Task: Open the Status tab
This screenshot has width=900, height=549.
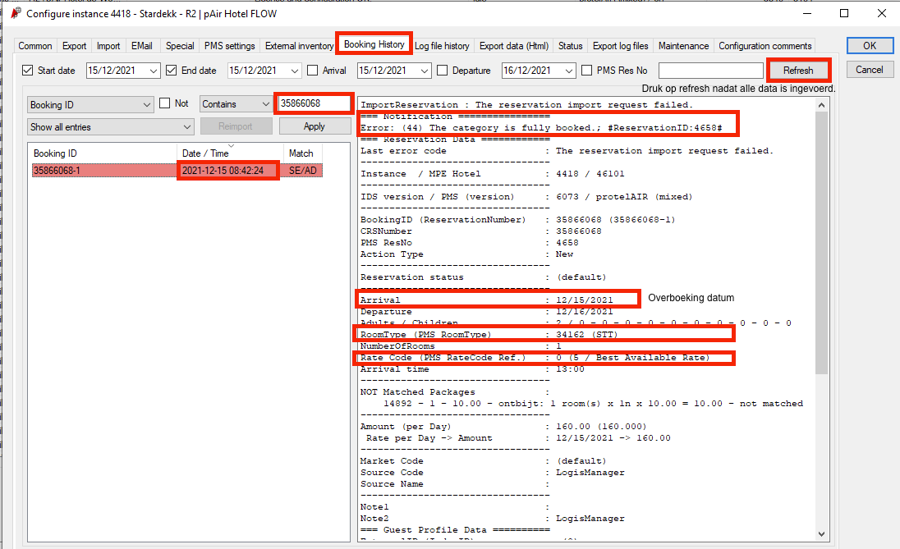Action: click(570, 46)
